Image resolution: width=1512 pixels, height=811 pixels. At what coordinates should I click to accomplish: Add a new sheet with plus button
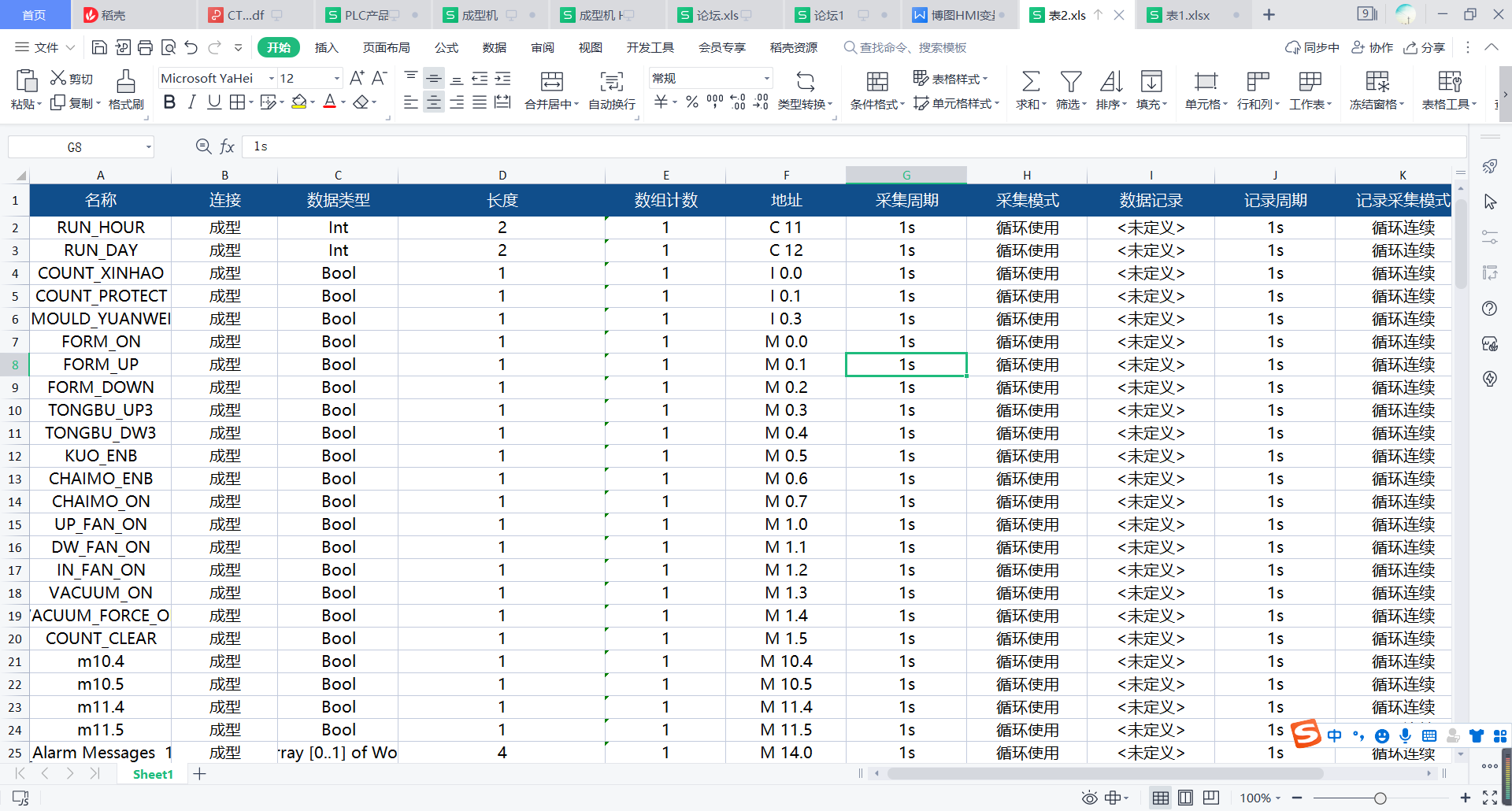(x=200, y=774)
